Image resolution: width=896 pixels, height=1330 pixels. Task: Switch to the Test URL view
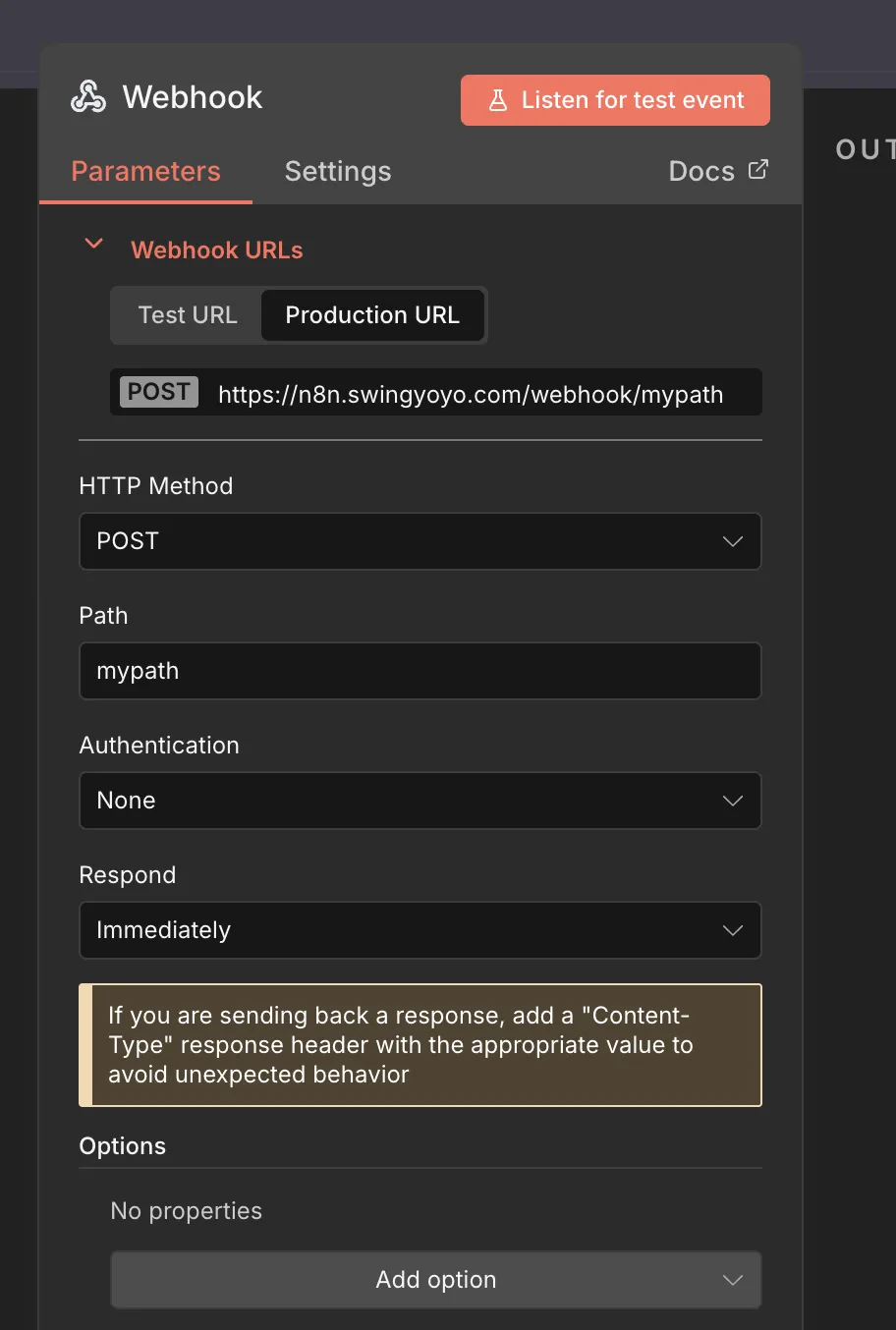point(187,315)
